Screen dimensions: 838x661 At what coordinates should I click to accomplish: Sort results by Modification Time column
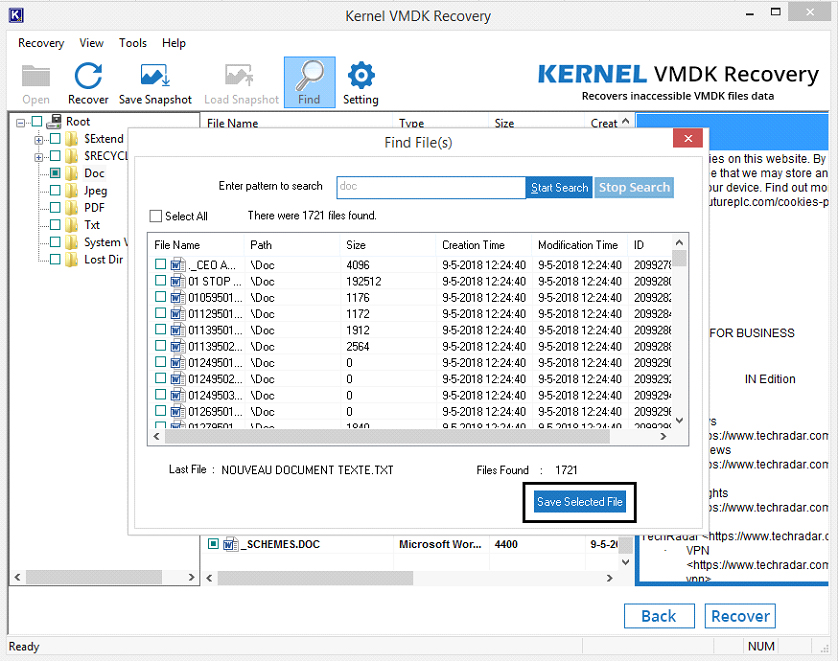pyautogui.click(x=579, y=245)
